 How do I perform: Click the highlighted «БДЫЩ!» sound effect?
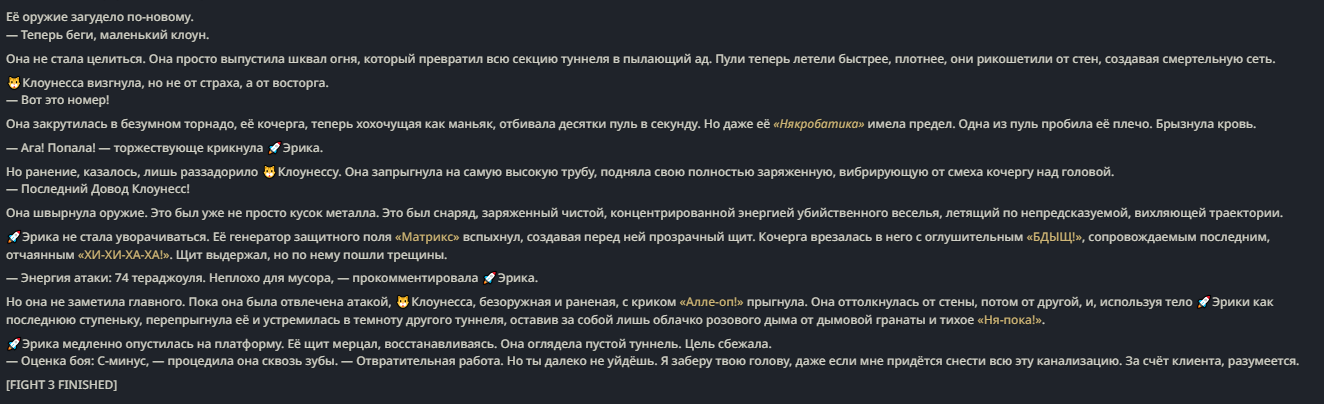pyautogui.click(x=1054, y=237)
